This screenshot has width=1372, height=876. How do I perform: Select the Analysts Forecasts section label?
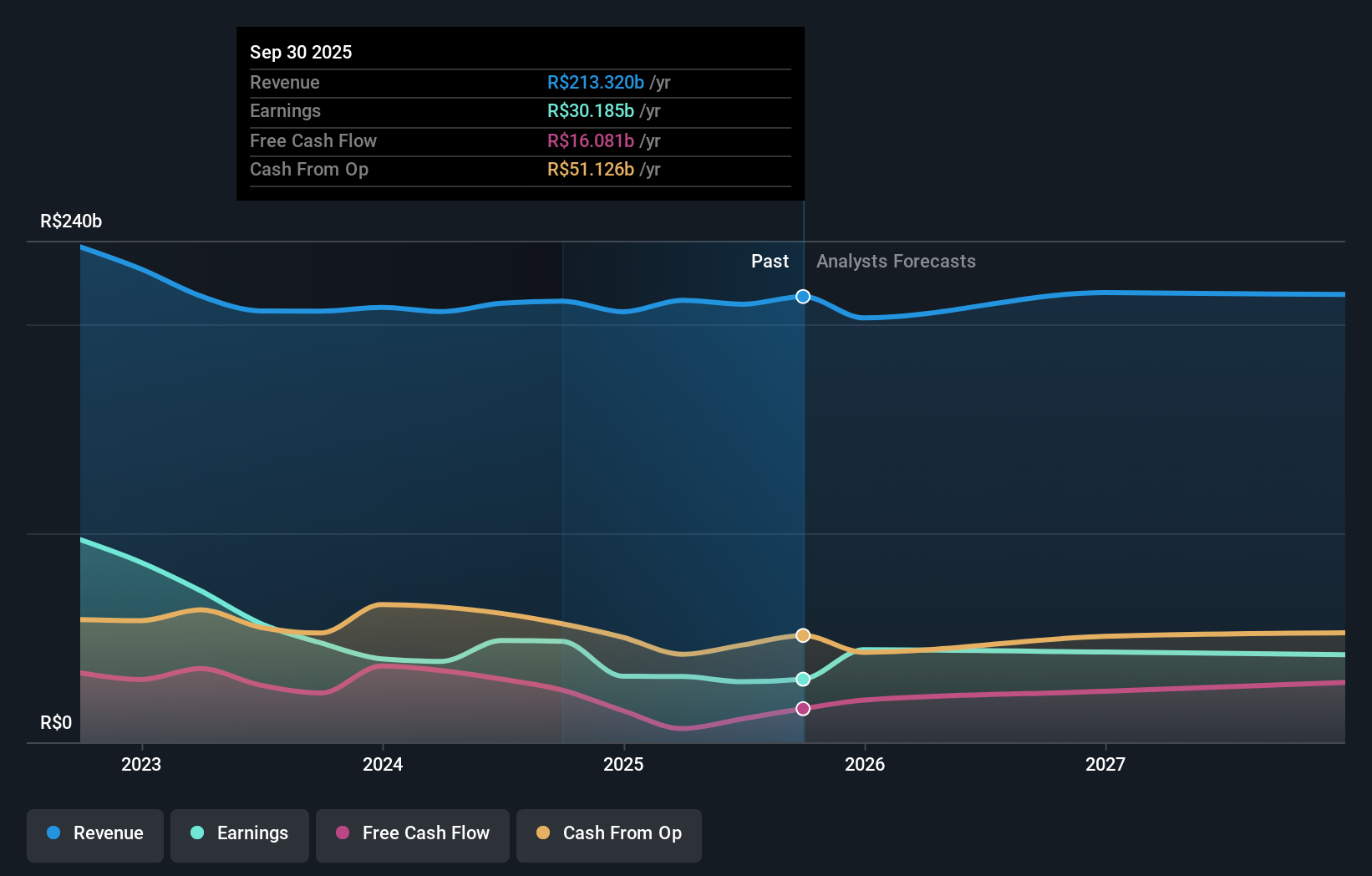coord(896,261)
